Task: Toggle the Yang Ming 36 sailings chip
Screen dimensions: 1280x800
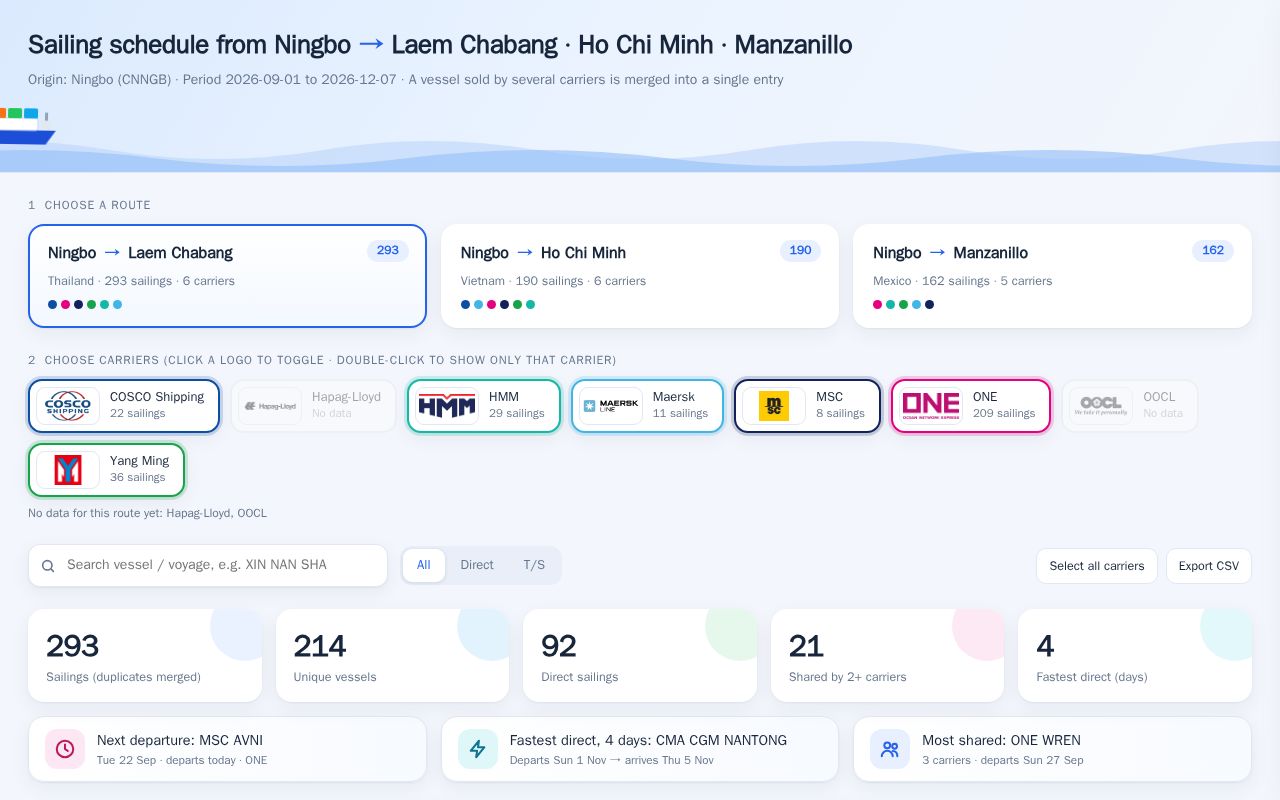Action: 107,470
